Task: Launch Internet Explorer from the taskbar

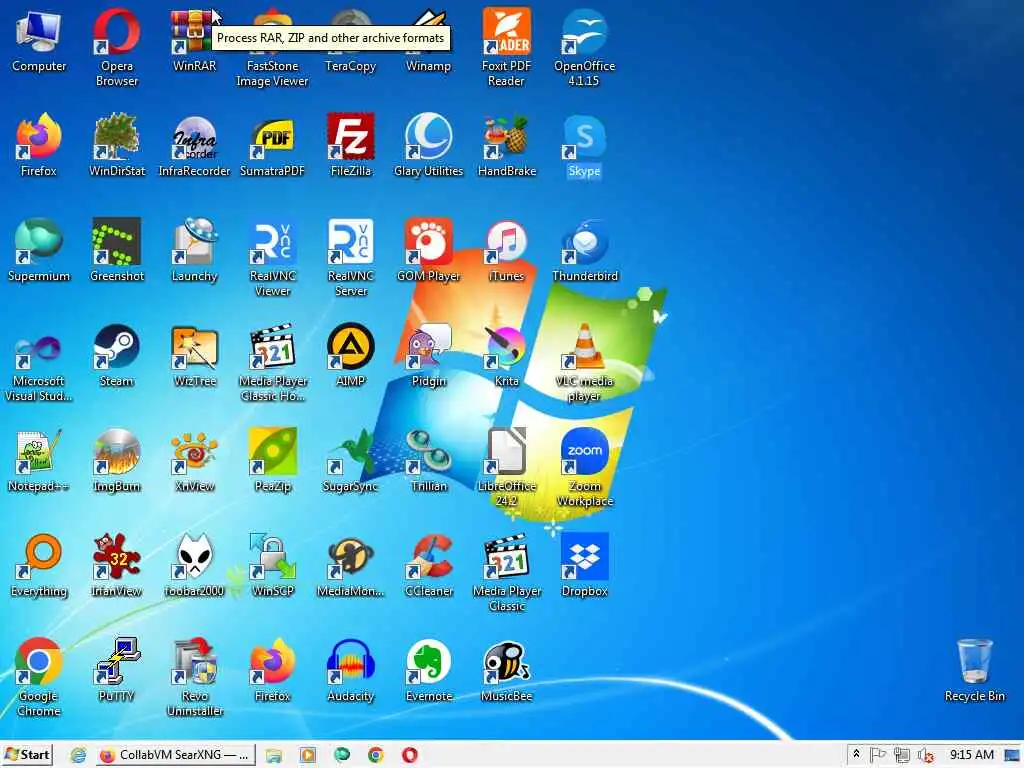Action: [78, 755]
